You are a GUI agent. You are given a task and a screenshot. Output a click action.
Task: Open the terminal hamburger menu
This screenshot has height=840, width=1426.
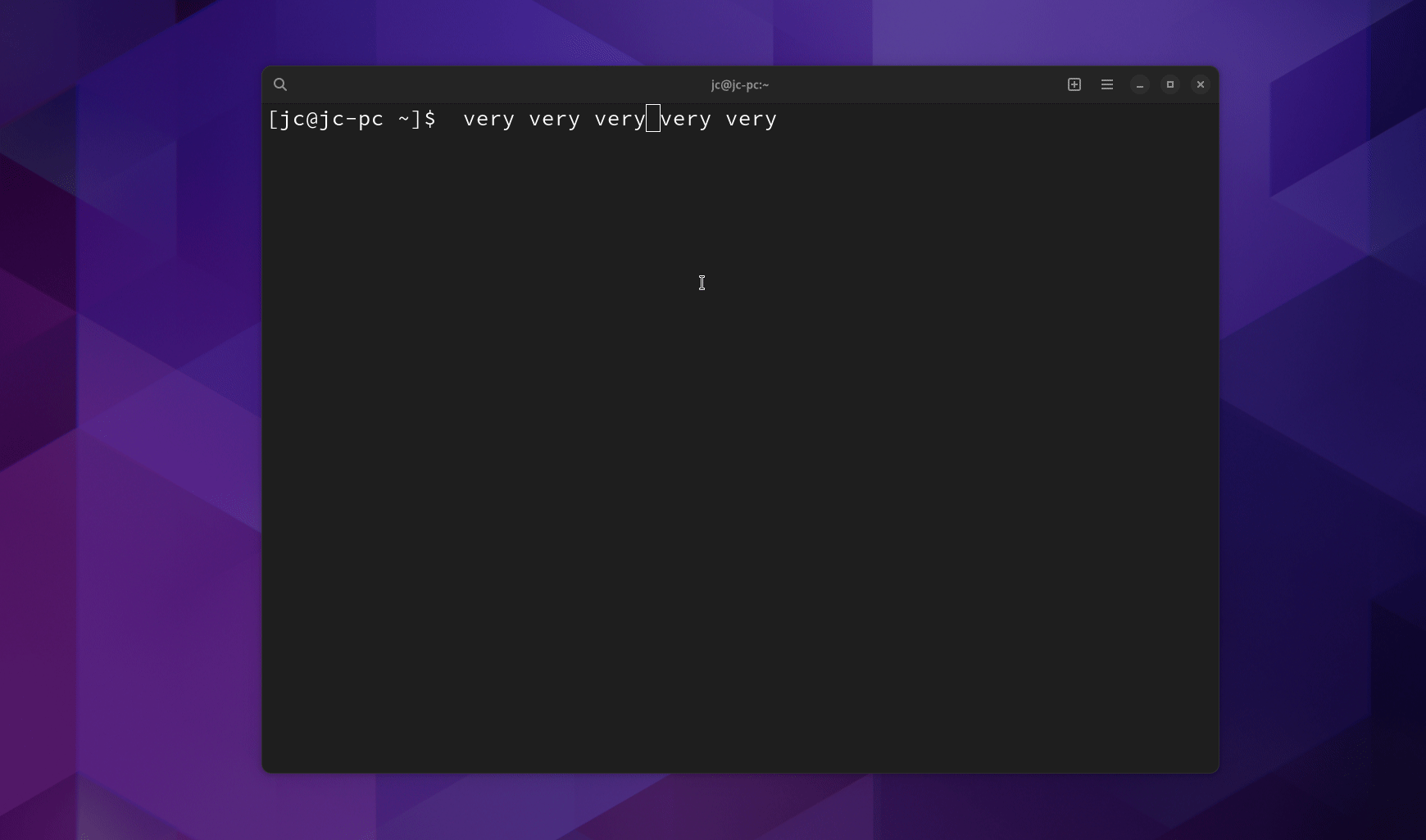pos(1107,84)
